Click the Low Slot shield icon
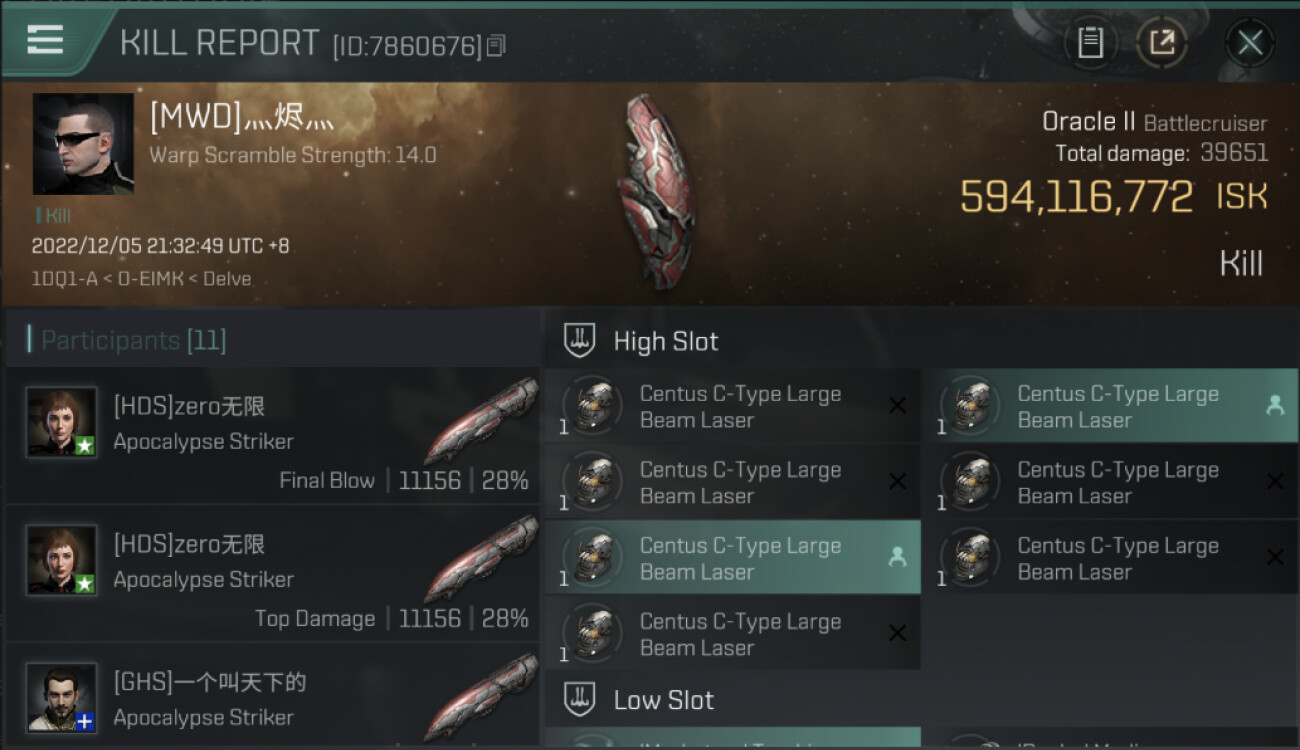1300x750 pixels. point(580,699)
